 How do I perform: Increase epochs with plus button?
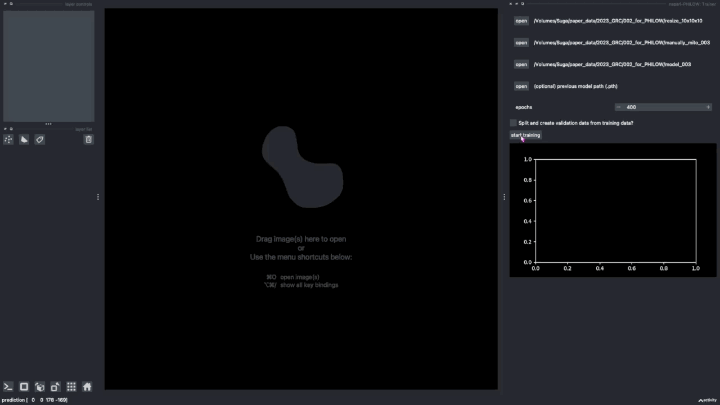pyautogui.click(x=708, y=107)
